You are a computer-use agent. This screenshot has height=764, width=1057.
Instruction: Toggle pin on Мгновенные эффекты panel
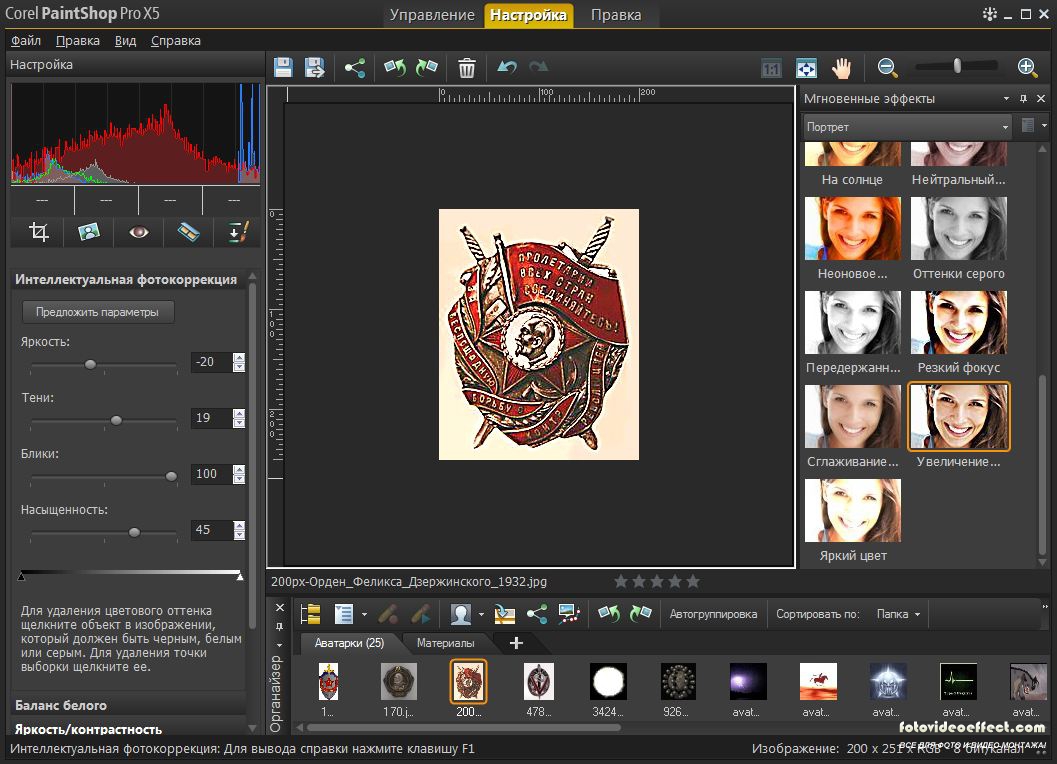(1023, 98)
